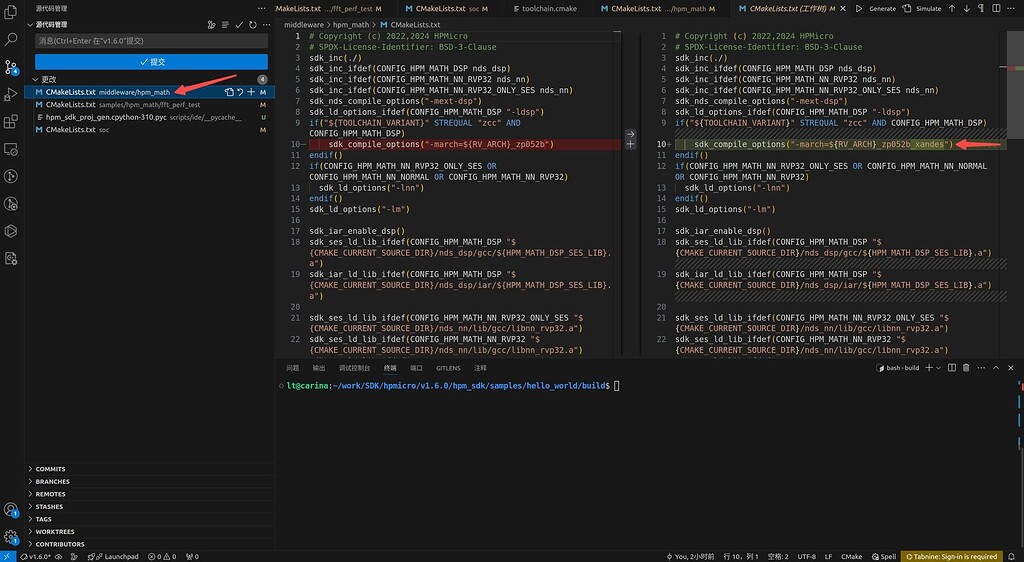
Task: Discard changes on the hpm_math CMakeLists.txt
Action: (240, 92)
